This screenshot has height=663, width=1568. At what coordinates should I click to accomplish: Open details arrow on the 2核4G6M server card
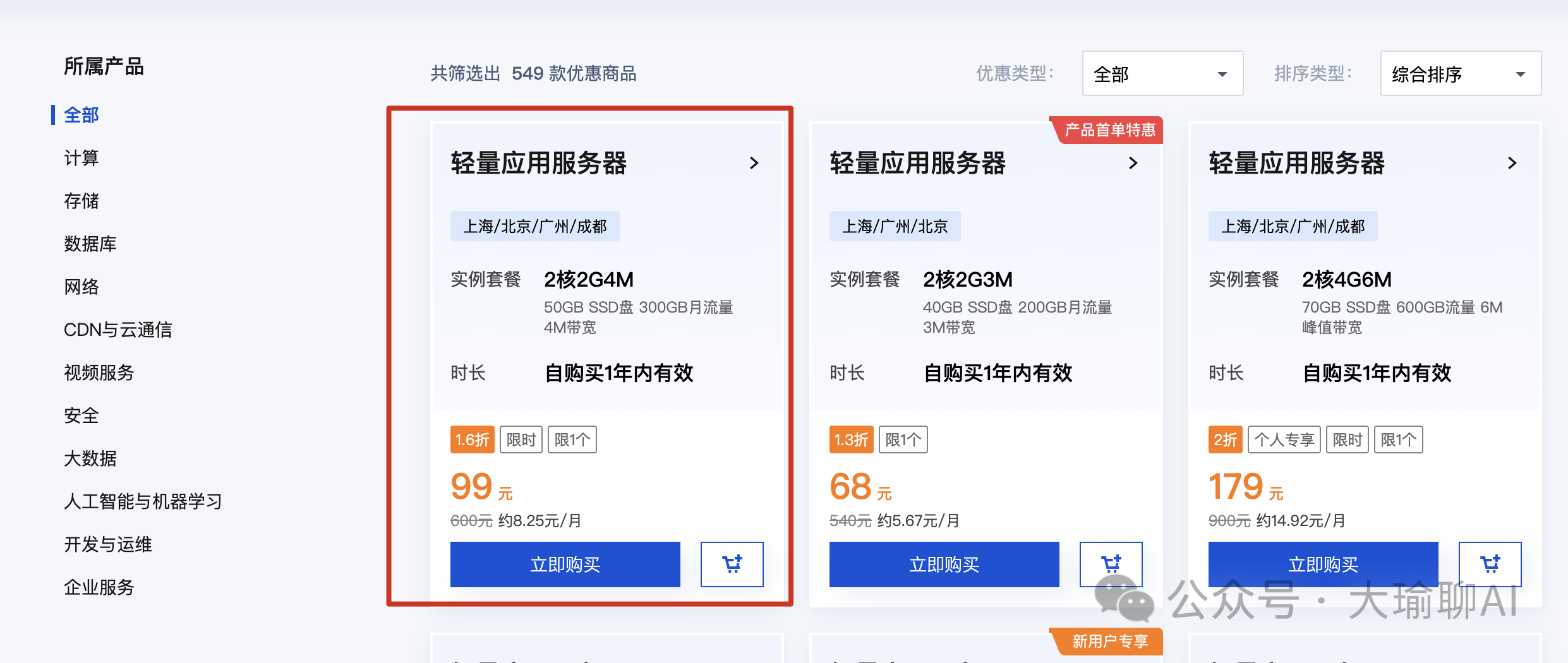1512,163
